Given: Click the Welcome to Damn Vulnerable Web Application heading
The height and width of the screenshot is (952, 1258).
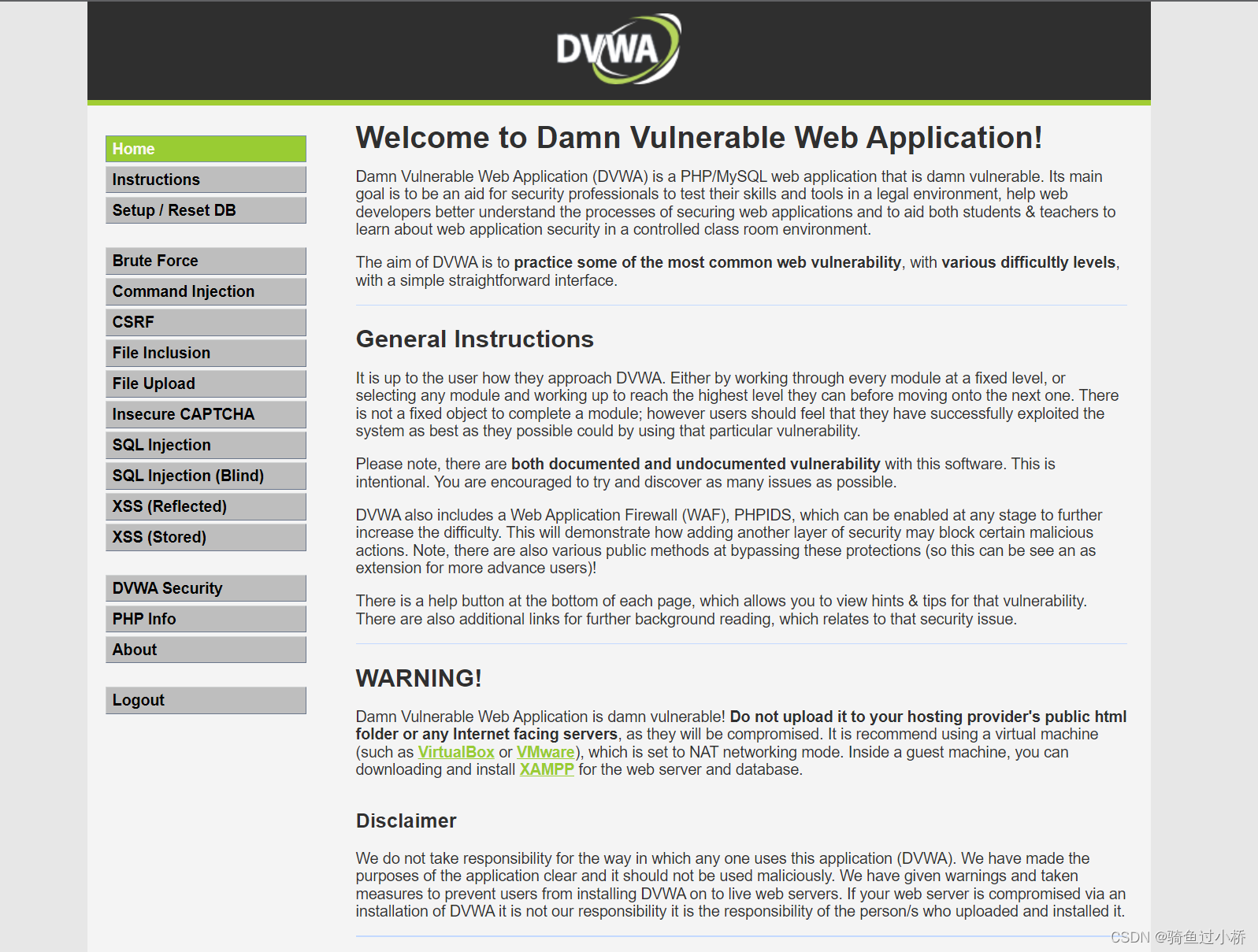Looking at the screenshot, I should (x=699, y=138).
